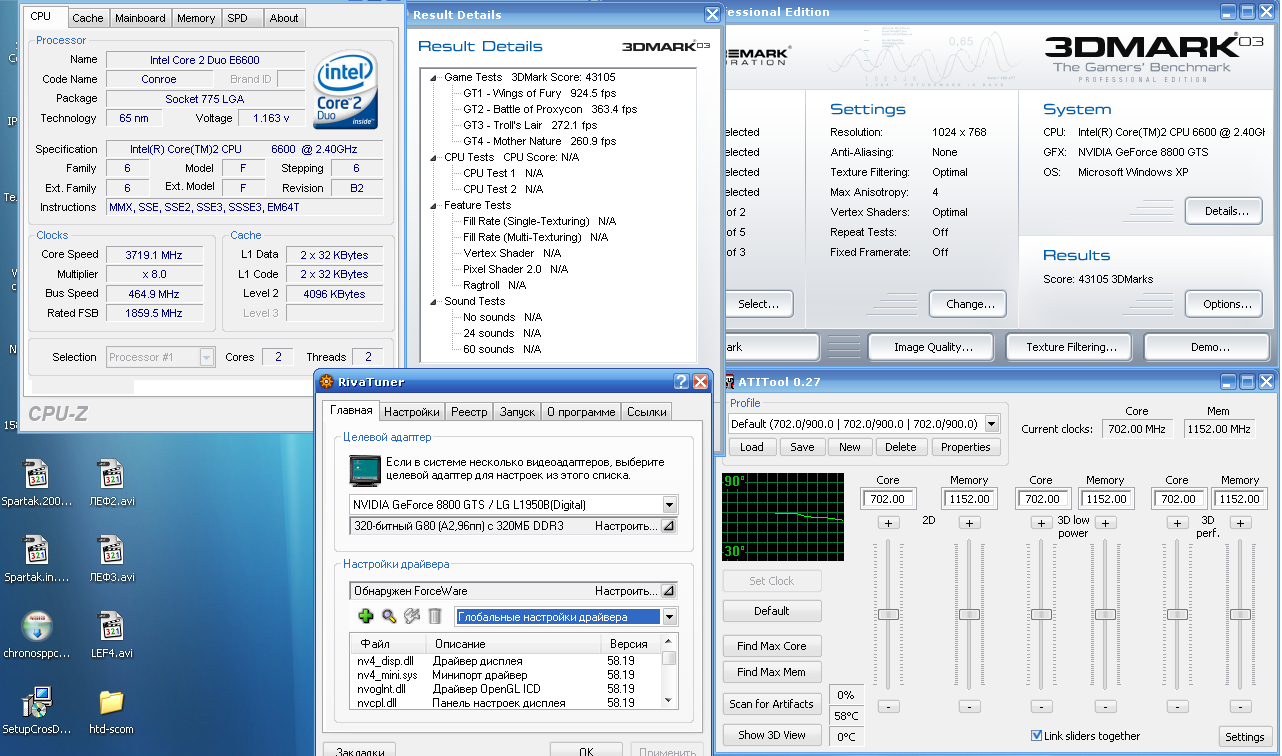Click the Change... settings button in 3DMark
1282x756 pixels.
[x=968, y=304]
